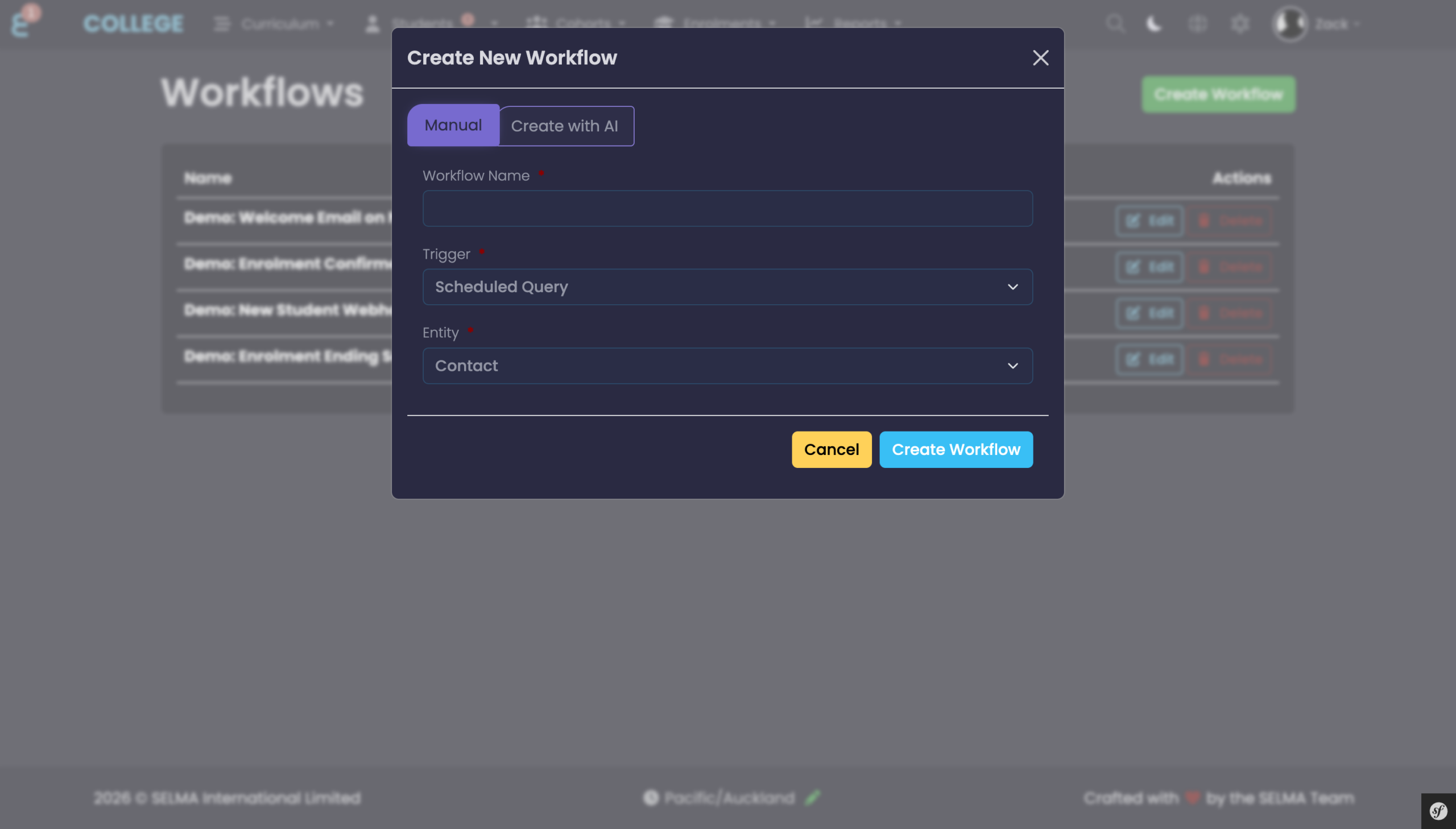Viewport: 1456px width, 829px height.
Task: Open the Trigger dropdown showing Scheduled Query
Action: click(x=727, y=287)
